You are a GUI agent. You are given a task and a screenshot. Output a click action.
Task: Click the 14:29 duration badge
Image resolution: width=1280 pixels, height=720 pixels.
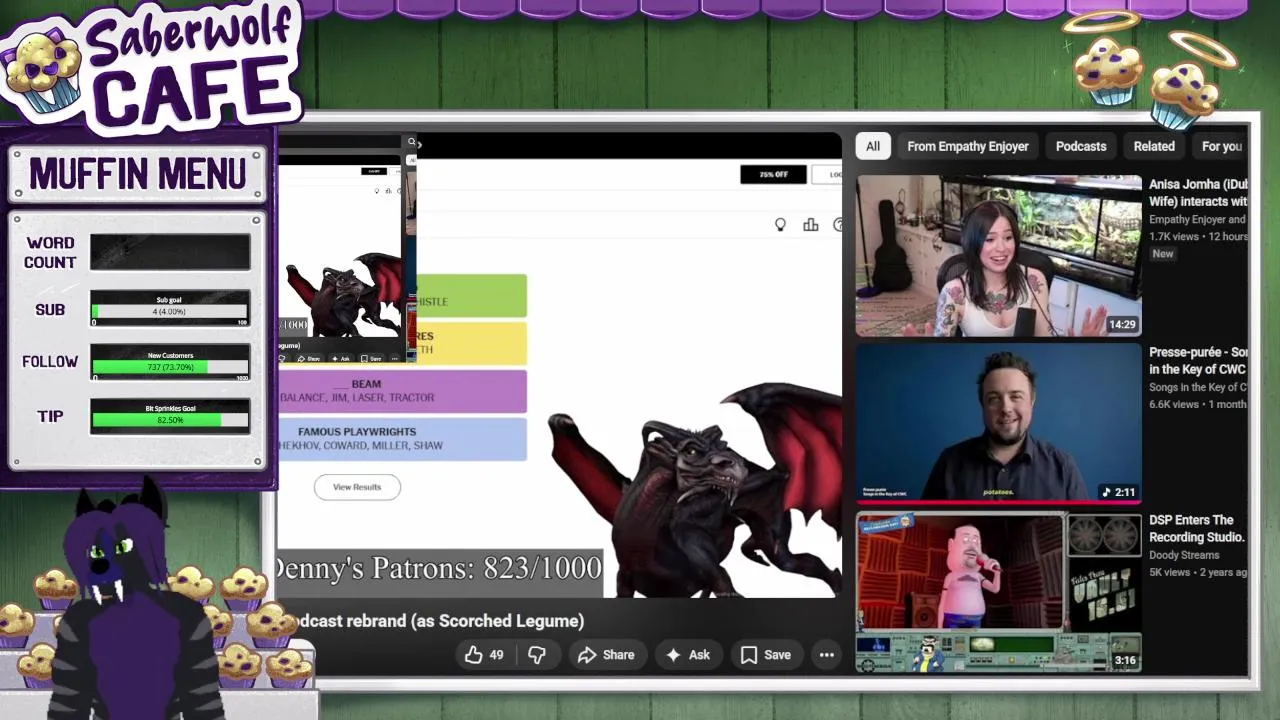pyautogui.click(x=1122, y=324)
